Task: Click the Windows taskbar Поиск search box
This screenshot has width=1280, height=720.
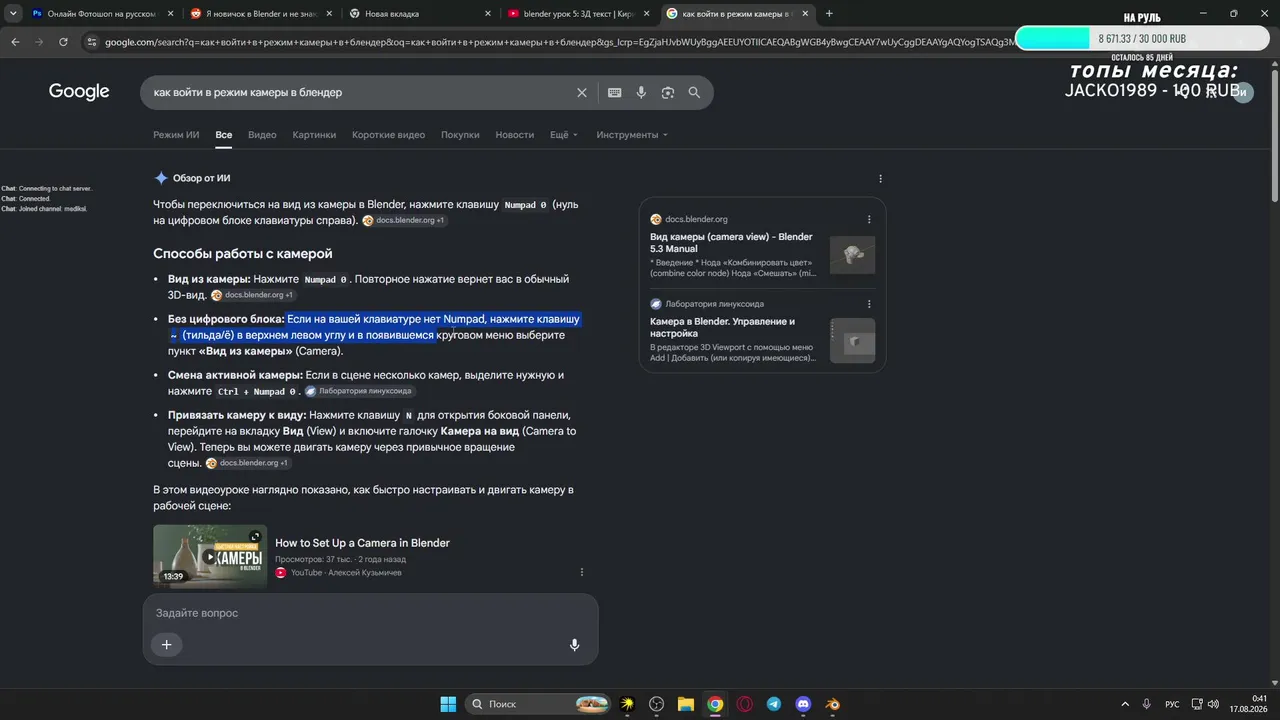Action: (x=540, y=704)
